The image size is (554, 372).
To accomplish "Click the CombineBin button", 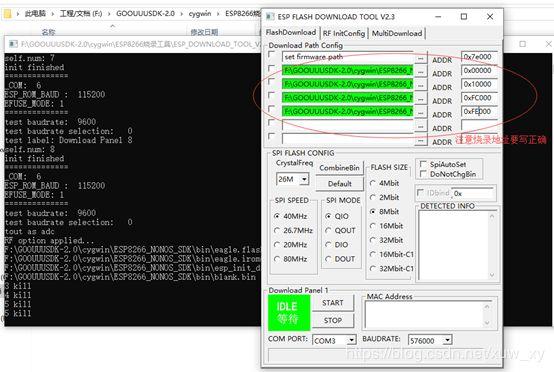I will 339,168.
